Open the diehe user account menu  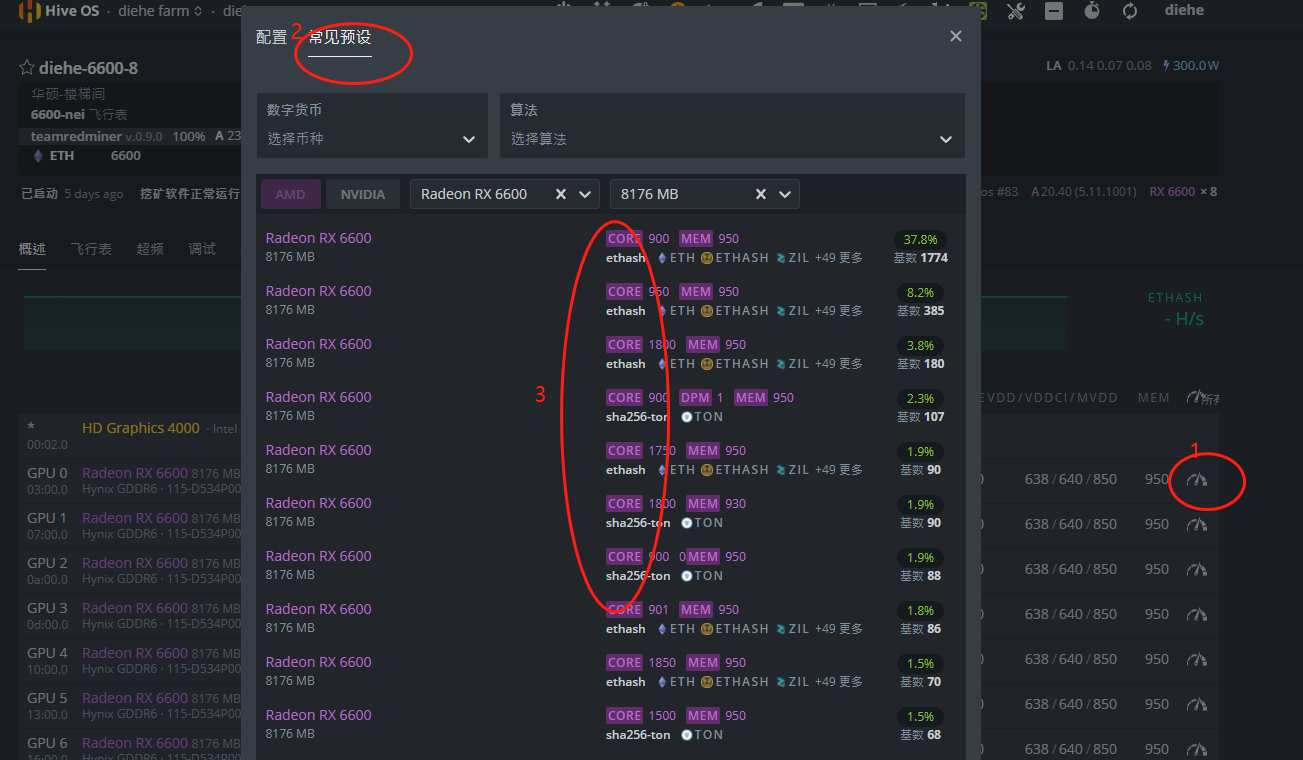click(x=1184, y=11)
